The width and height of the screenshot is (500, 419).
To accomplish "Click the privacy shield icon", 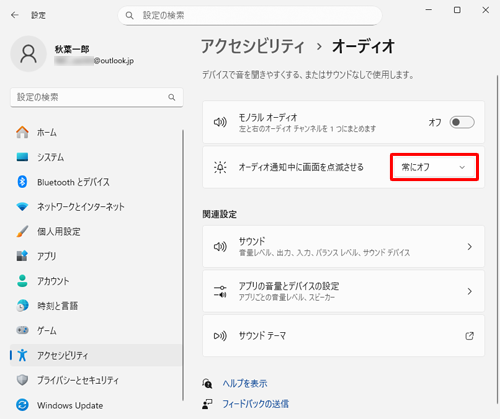I will (22, 380).
